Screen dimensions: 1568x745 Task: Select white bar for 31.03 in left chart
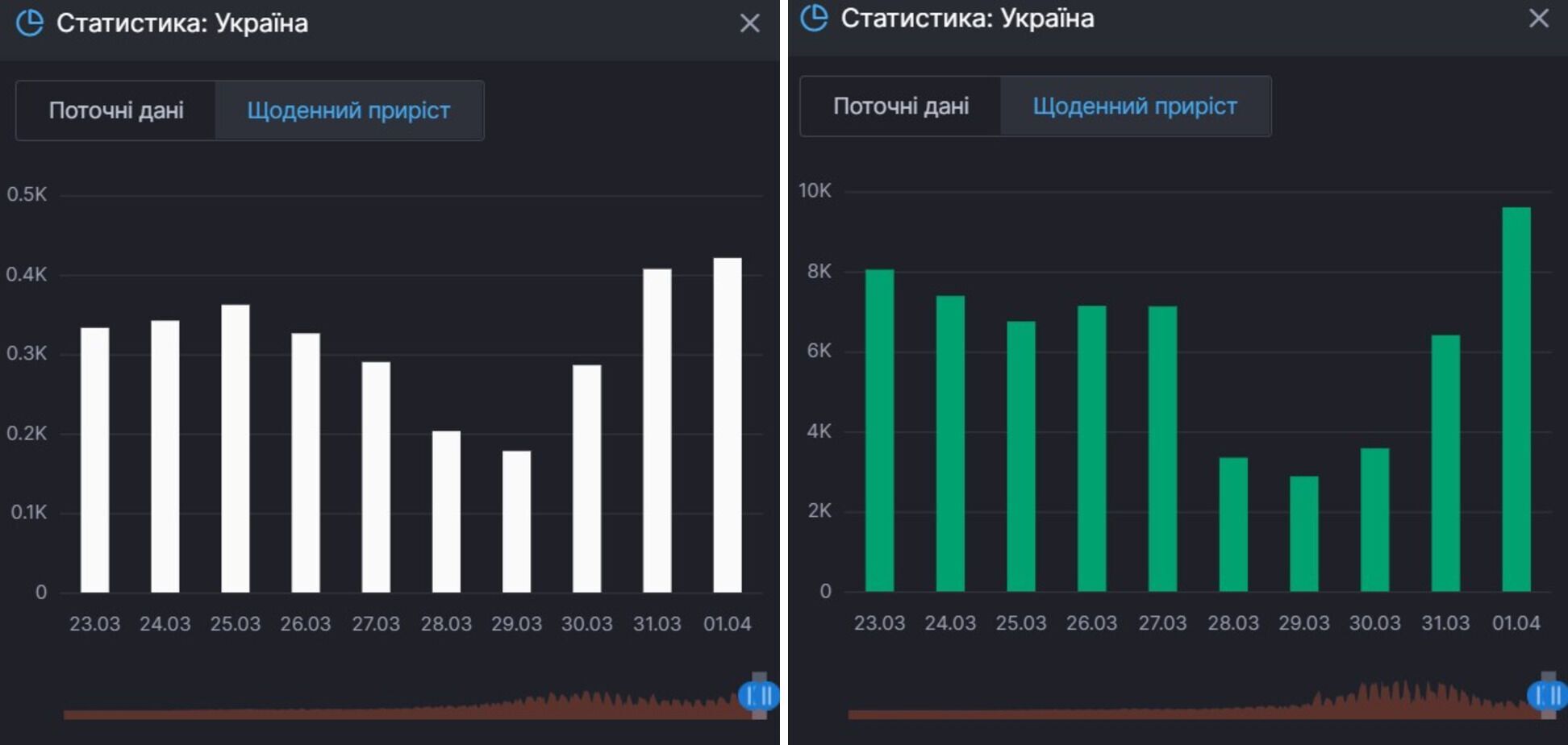[657, 430]
